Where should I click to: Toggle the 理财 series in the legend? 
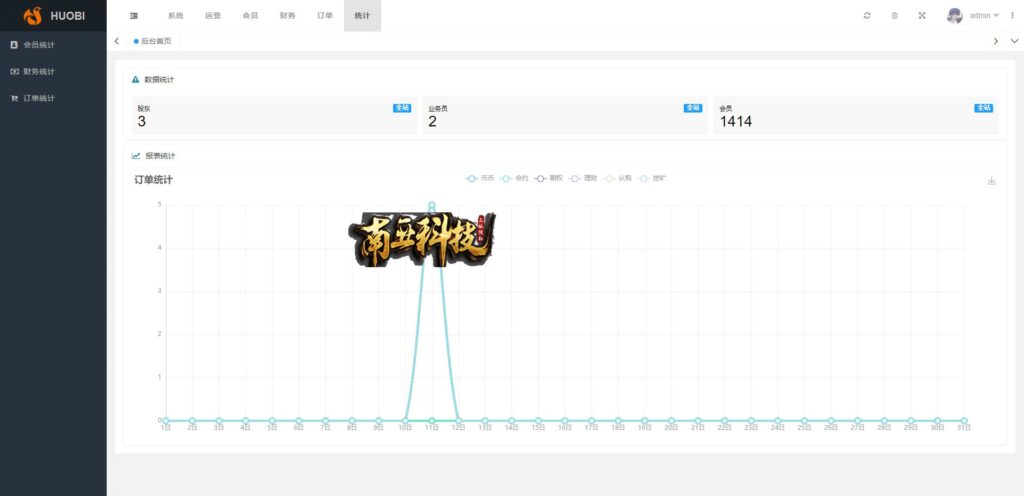coord(583,178)
